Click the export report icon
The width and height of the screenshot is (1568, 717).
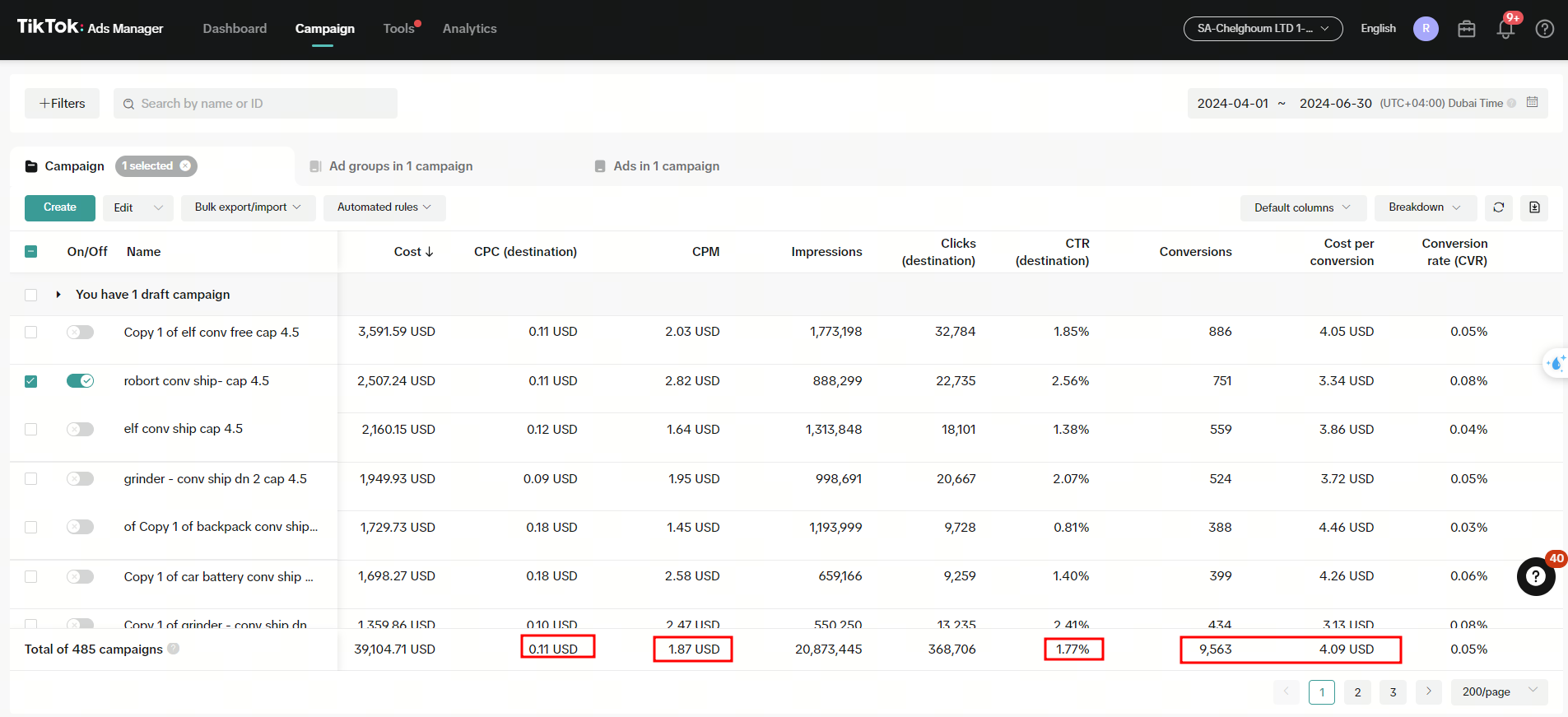click(x=1534, y=207)
